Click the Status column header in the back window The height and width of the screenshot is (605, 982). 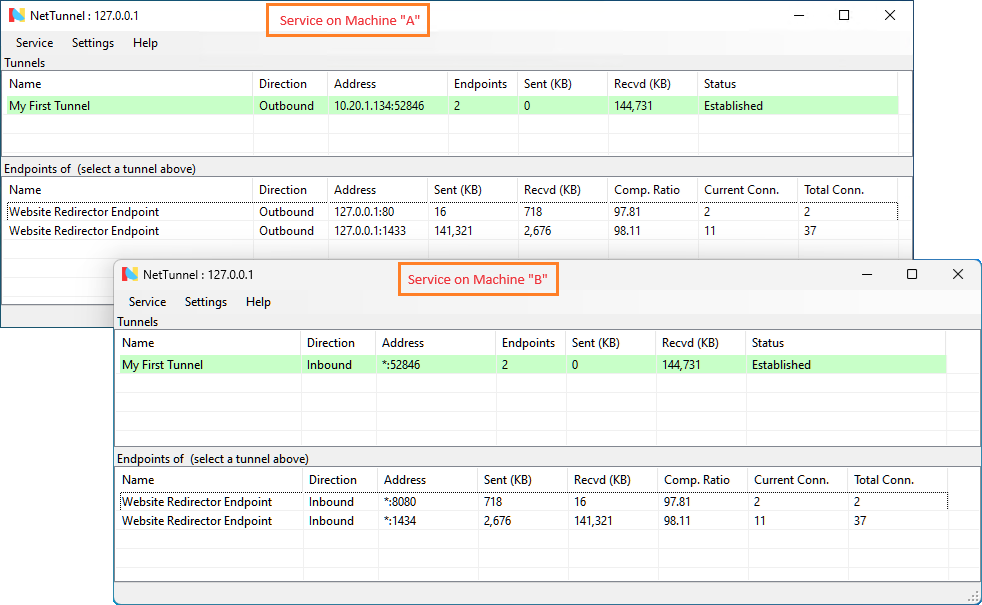[720, 84]
